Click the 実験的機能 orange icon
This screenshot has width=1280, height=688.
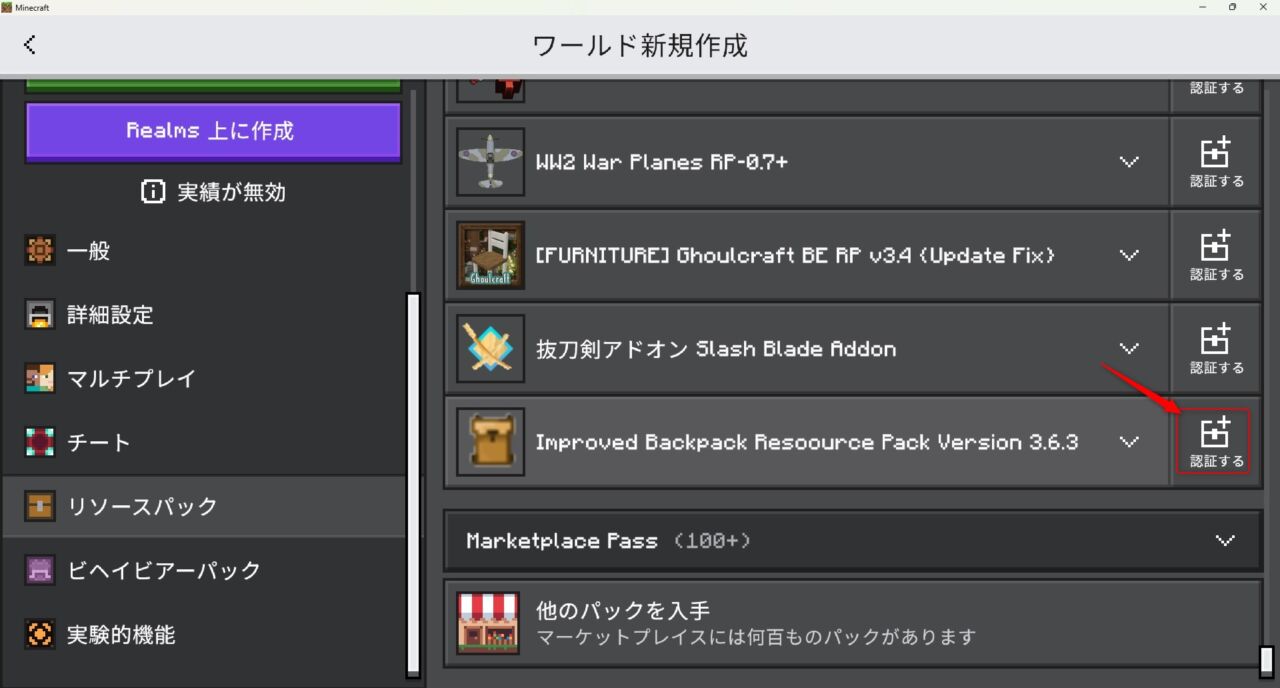click(x=40, y=634)
